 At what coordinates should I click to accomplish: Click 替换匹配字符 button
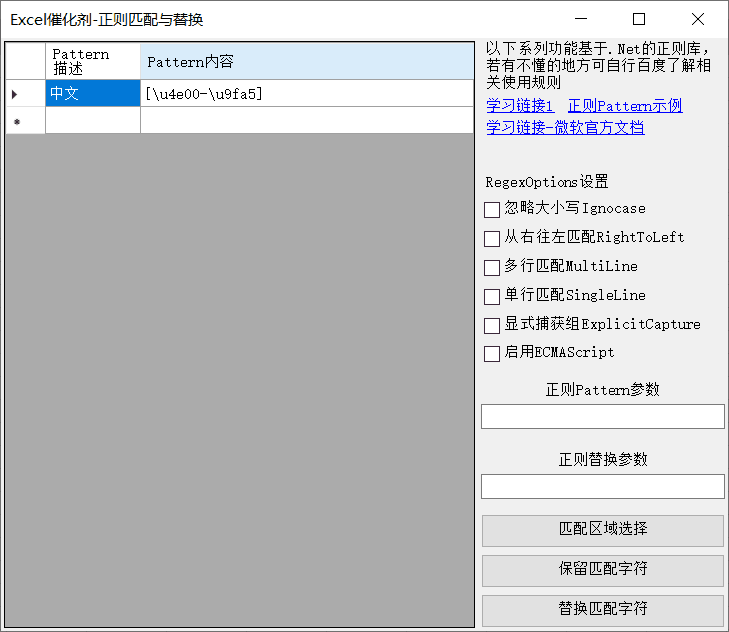point(603,610)
